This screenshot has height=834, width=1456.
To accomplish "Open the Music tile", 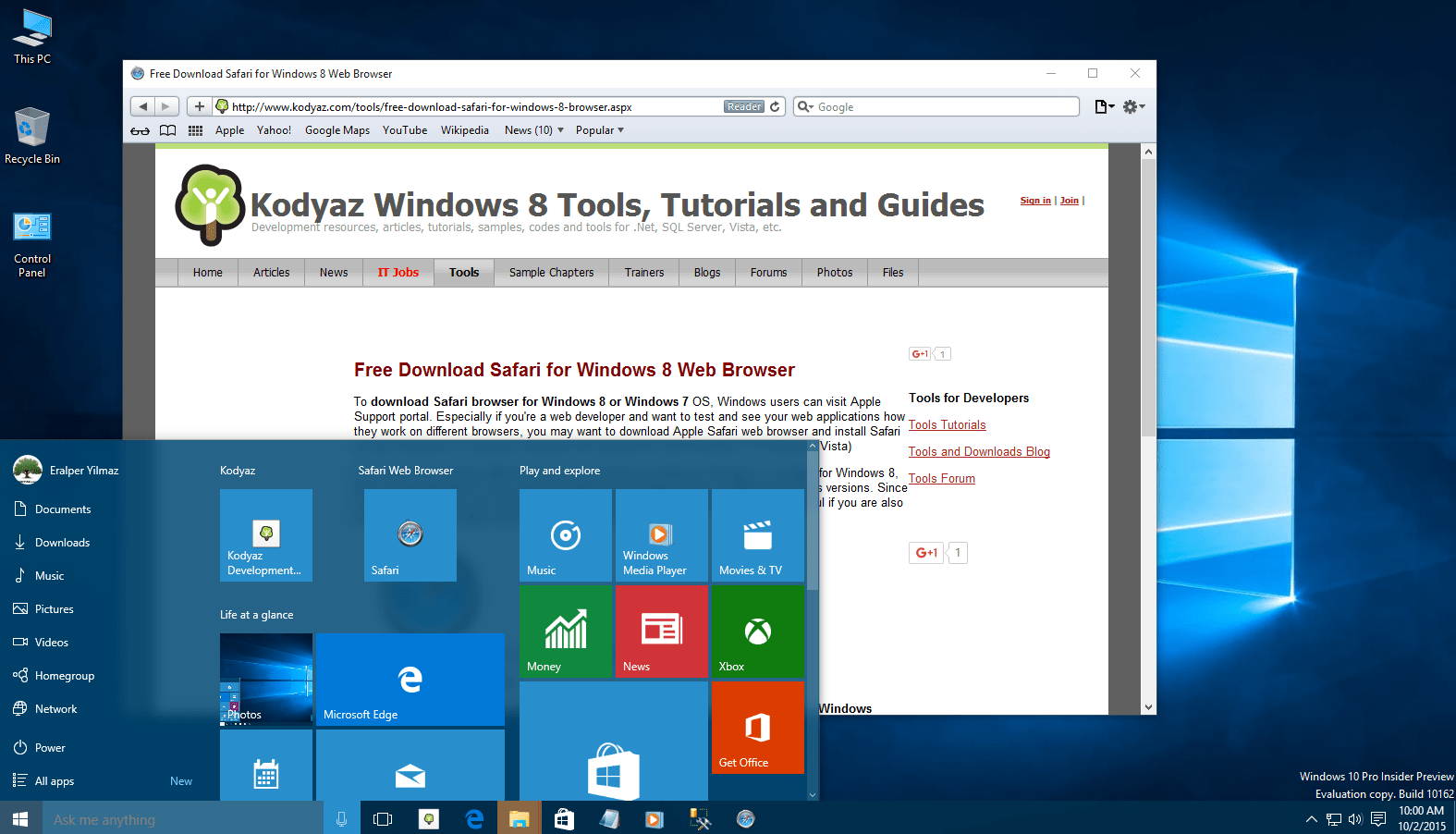I will [x=566, y=535].
